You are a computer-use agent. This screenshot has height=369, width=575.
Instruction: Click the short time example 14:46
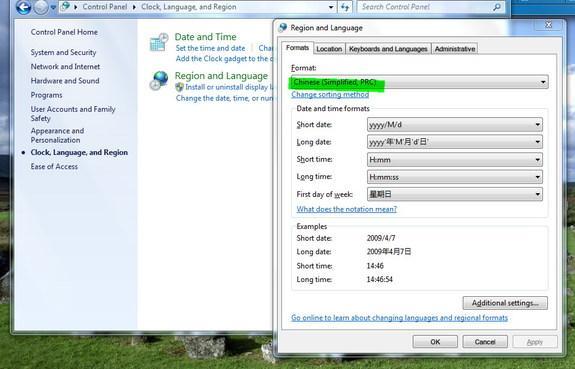[375, 266]
